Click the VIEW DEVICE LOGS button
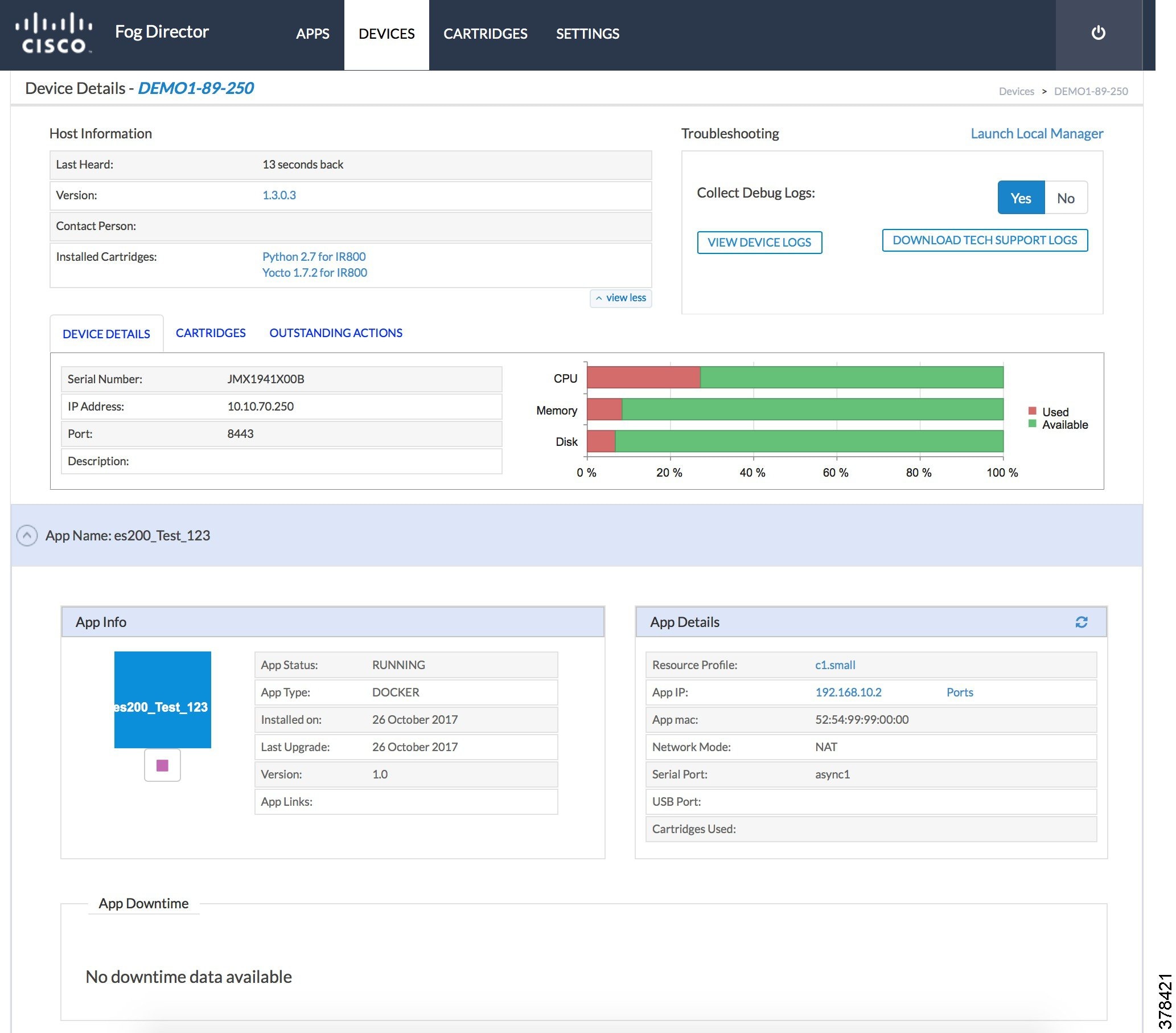This screenshot has width=1176, height=1033. point(759,242)
